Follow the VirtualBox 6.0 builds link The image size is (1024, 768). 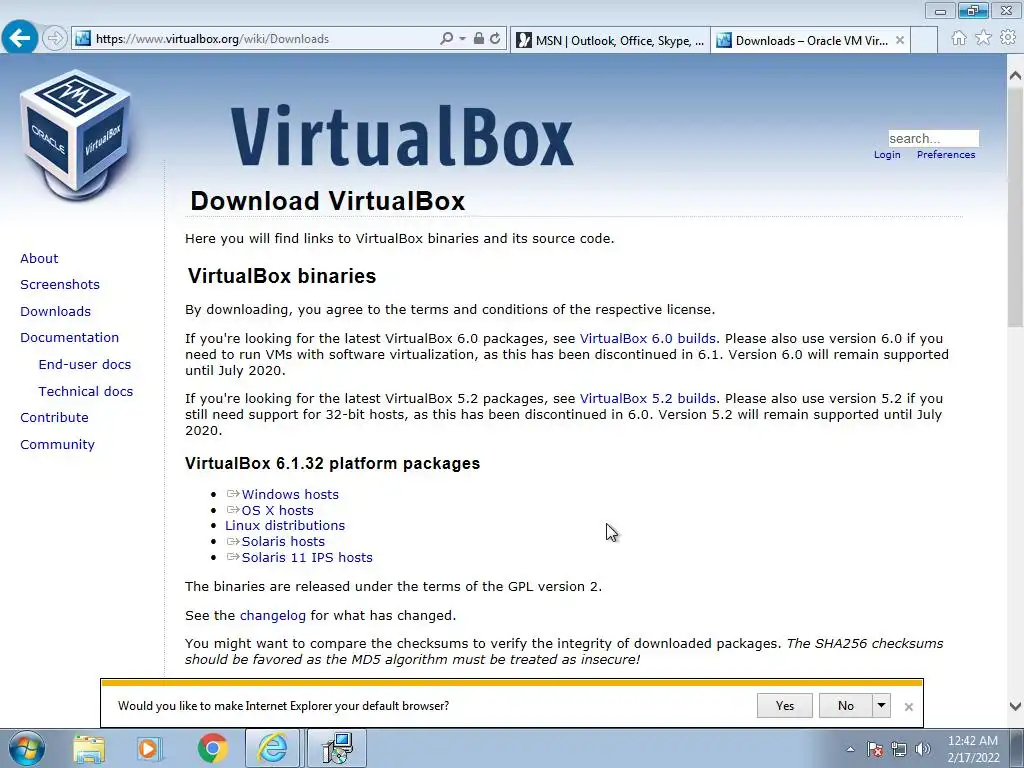coord(648,338)
